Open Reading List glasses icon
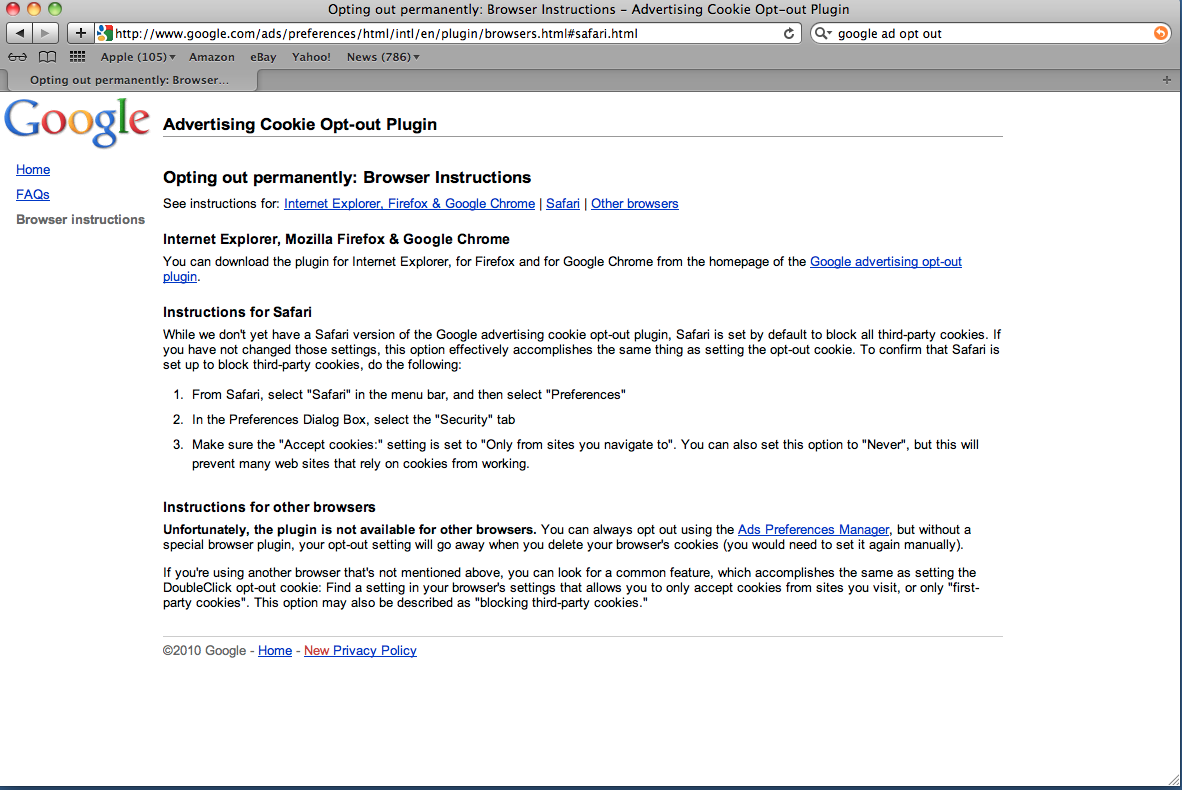 [x=18, y=57]
